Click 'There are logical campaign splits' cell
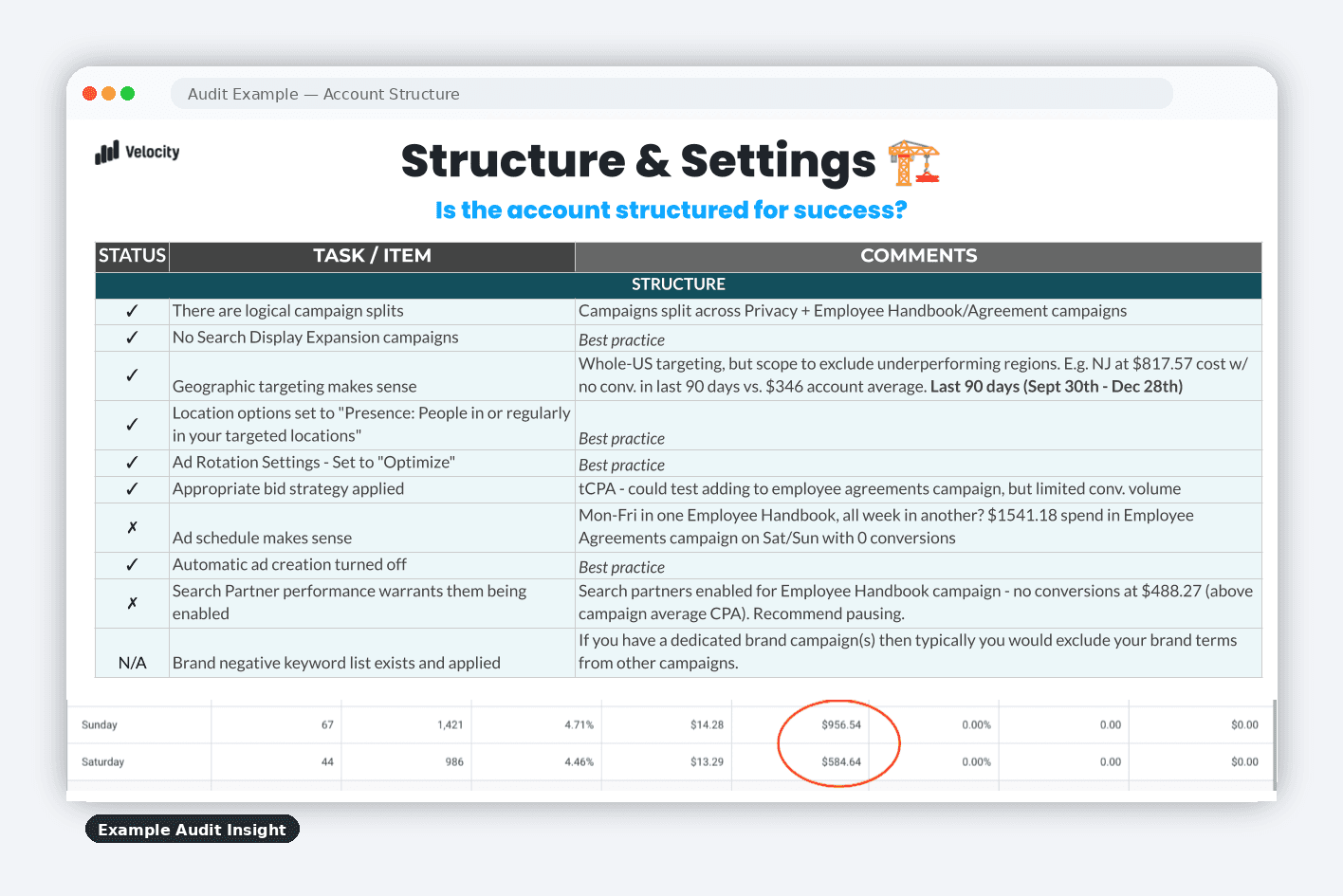The image size is (1343, 896). tap(372, 311)
